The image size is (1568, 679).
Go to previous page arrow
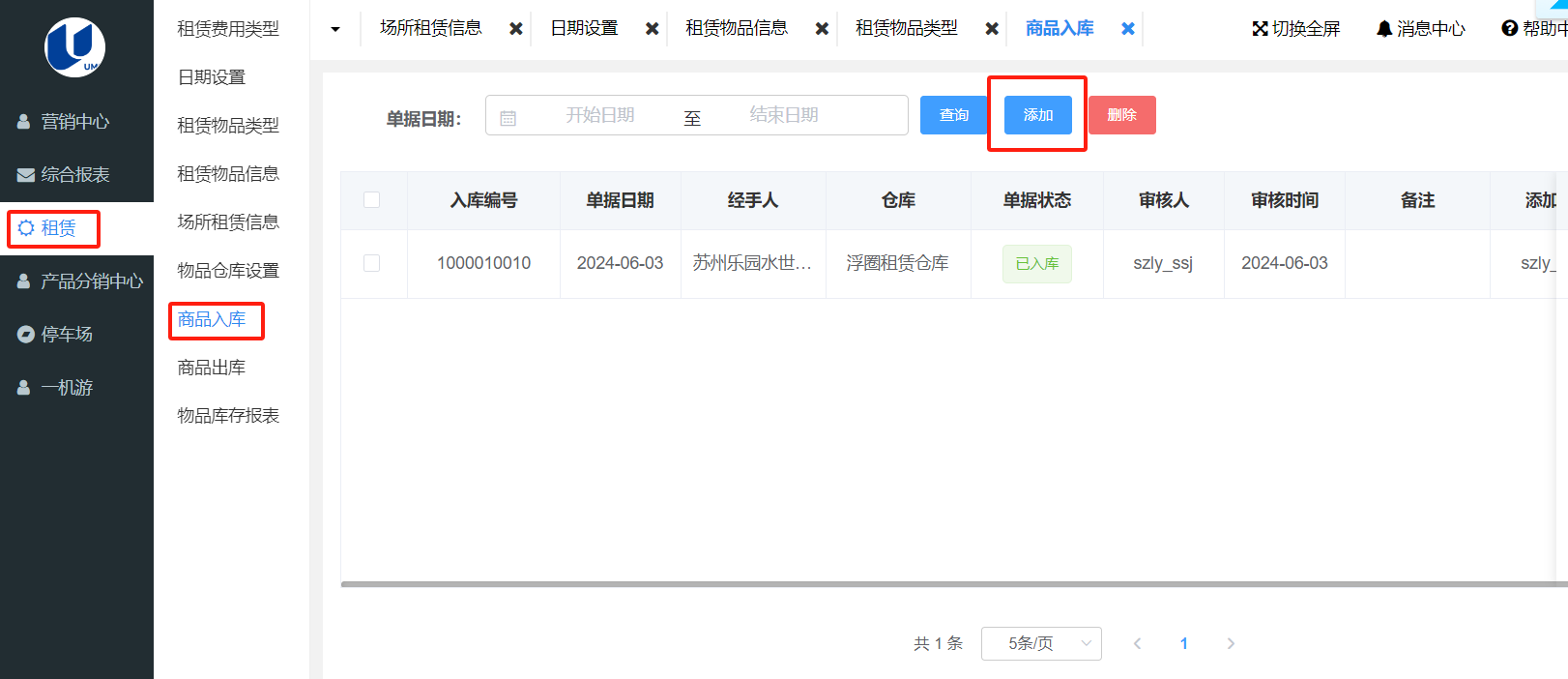pyautogui.click(x=1138, y=643)
